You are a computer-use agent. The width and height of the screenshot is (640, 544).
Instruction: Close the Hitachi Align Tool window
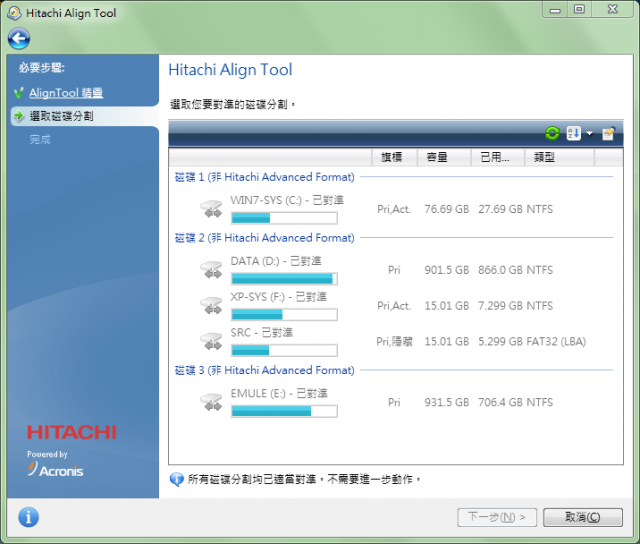coord(613,10)
